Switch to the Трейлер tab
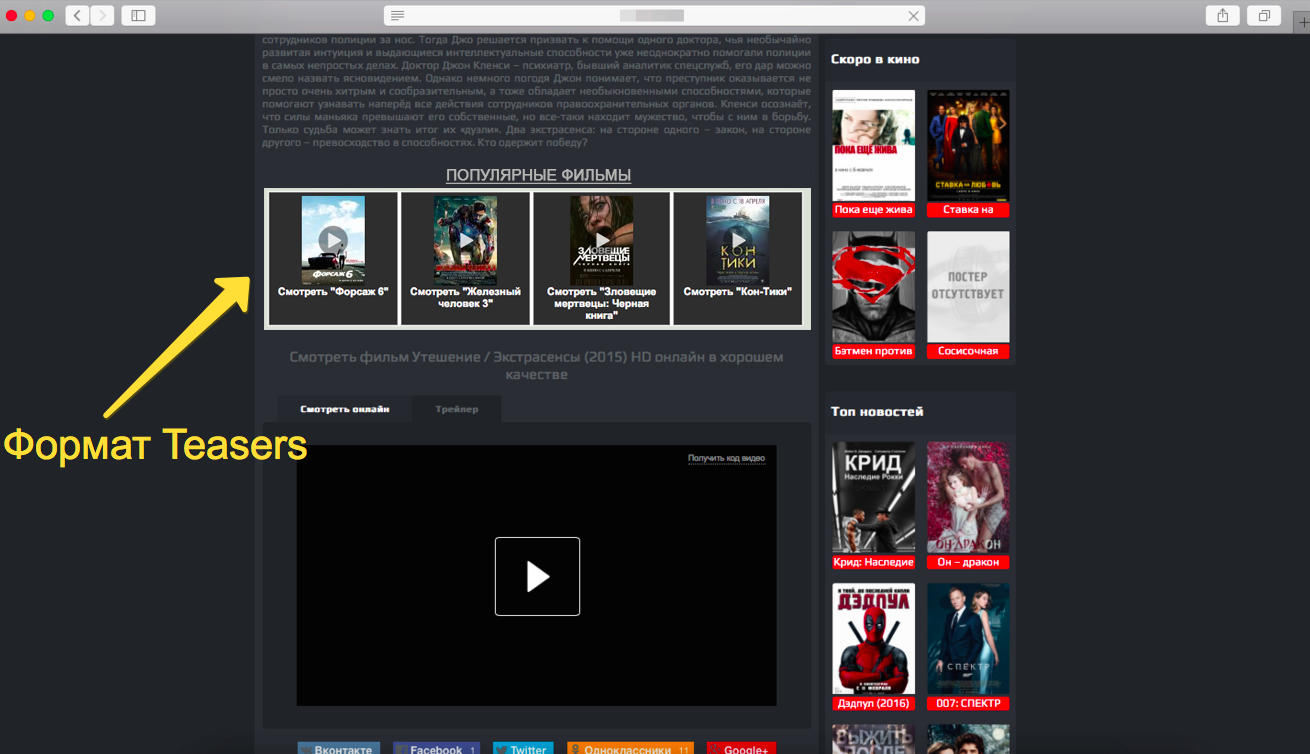 [x=457, y=409]
